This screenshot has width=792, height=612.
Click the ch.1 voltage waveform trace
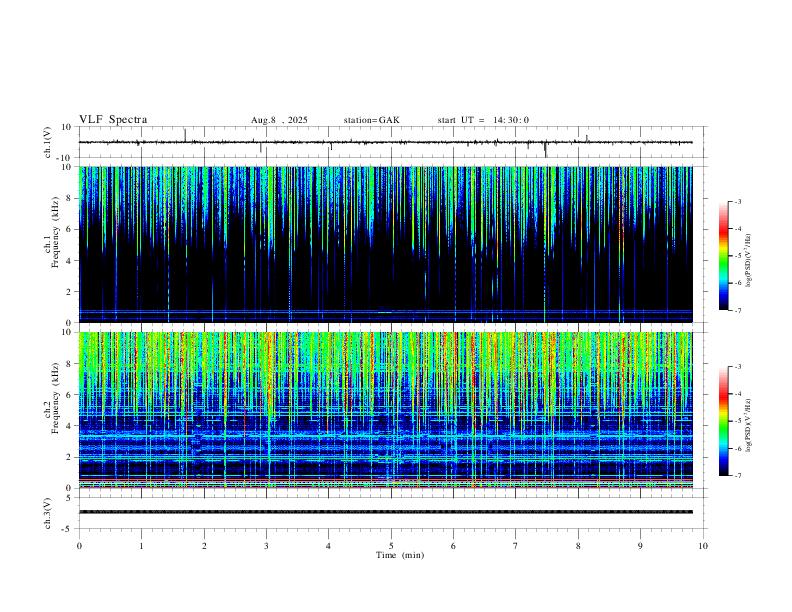386,142
